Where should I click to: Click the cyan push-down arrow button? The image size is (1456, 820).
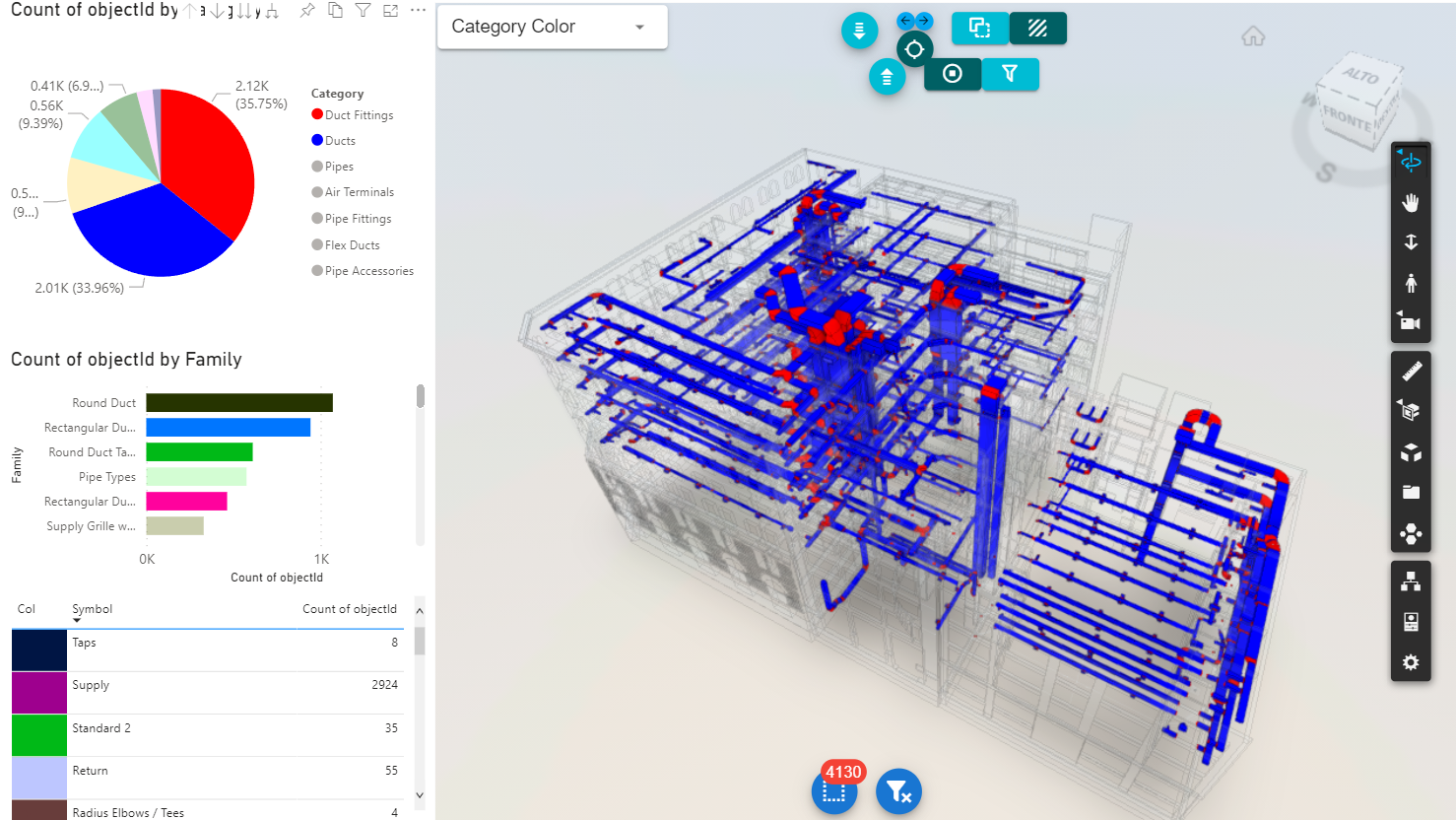coord(859,30)
